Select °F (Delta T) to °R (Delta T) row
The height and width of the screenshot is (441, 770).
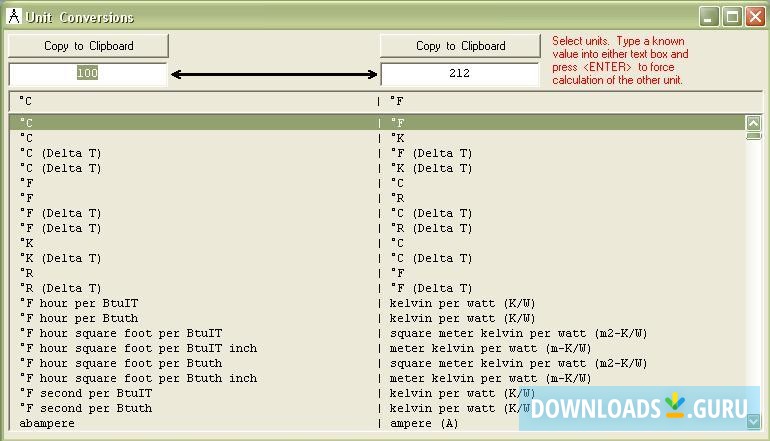pos(377,228)
